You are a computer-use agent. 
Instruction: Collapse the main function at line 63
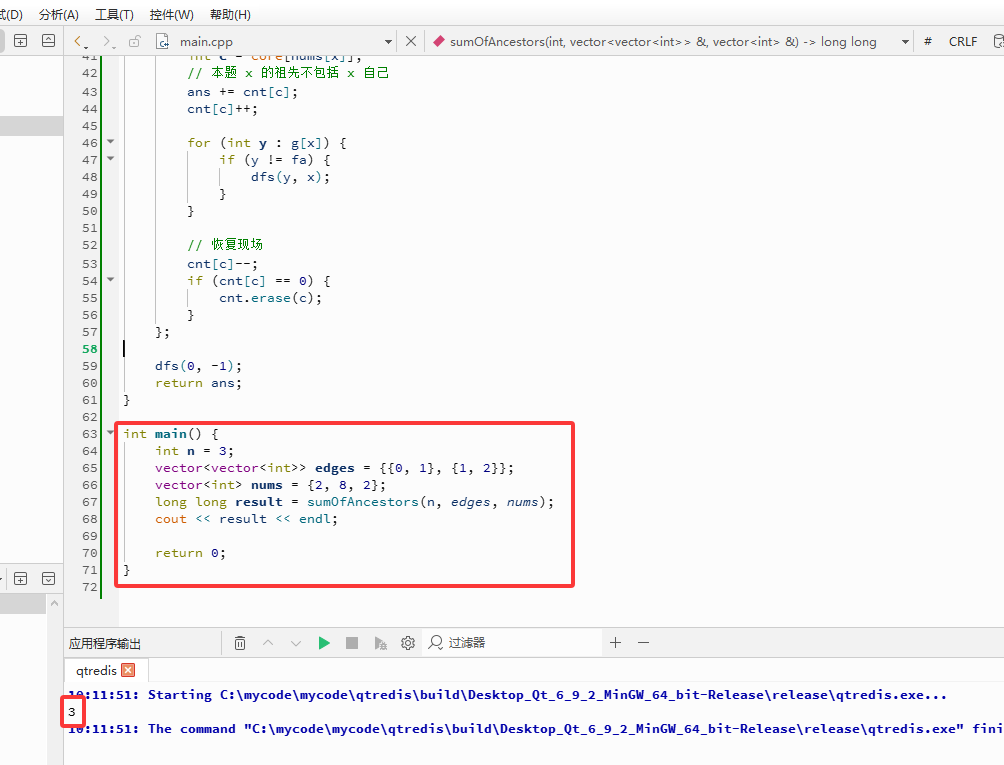pos(110,432)
